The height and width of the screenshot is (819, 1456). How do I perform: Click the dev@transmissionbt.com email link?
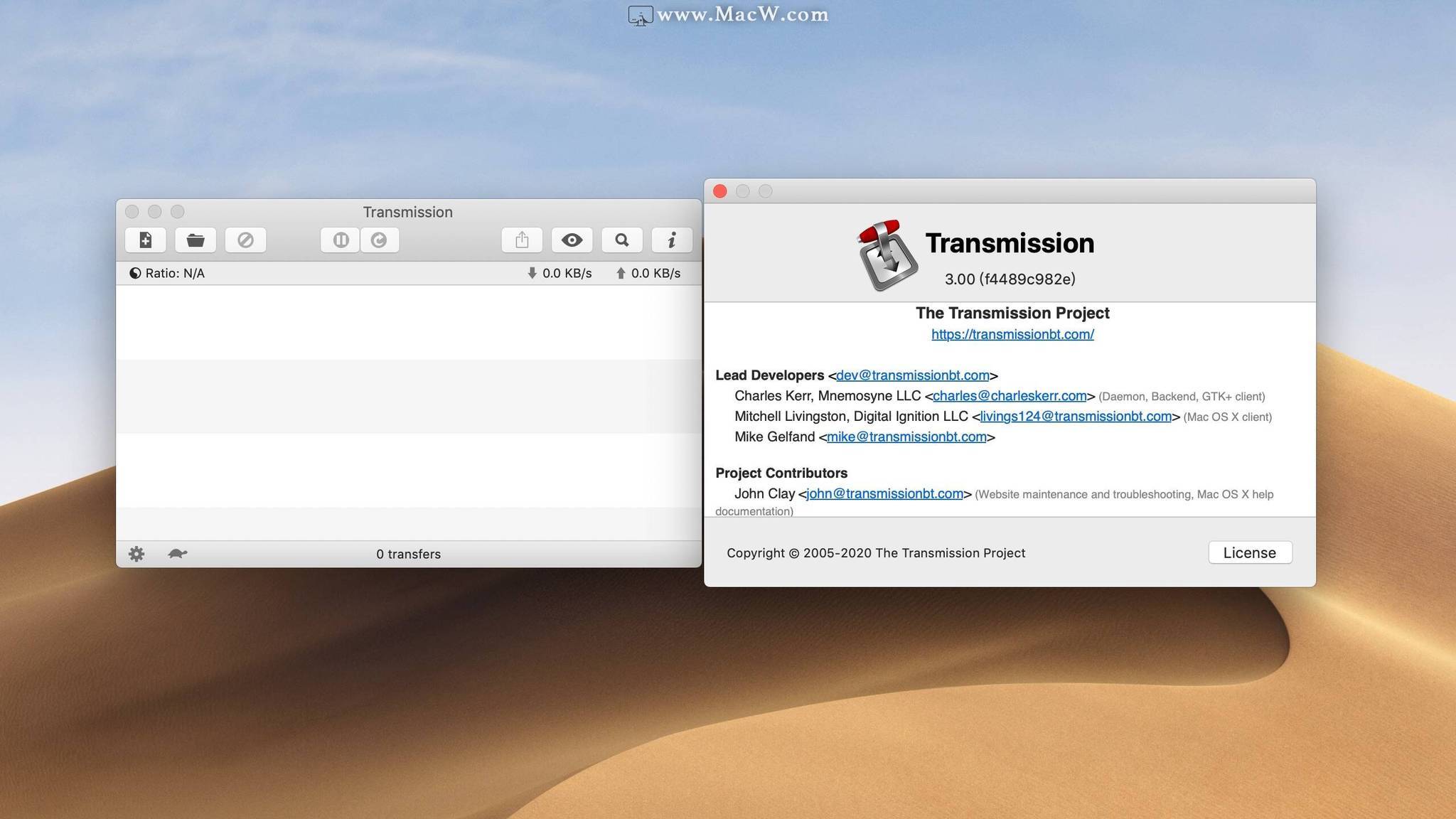913,375
